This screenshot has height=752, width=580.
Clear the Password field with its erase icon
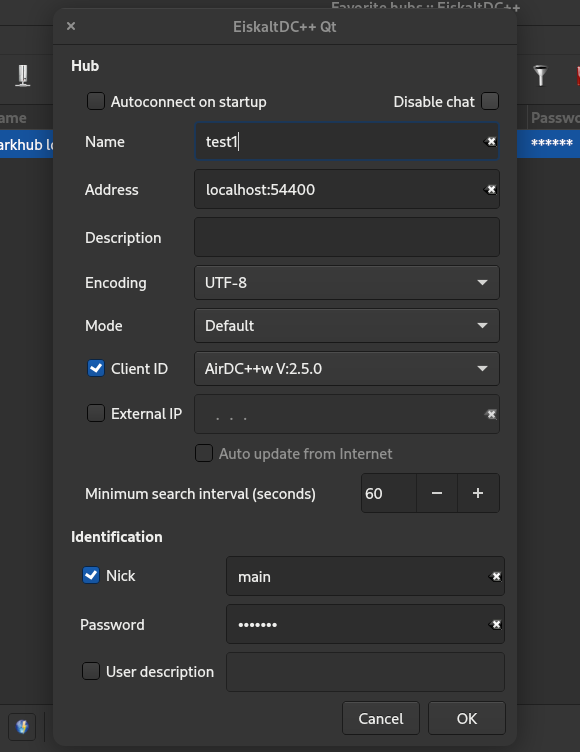[495, 624]
